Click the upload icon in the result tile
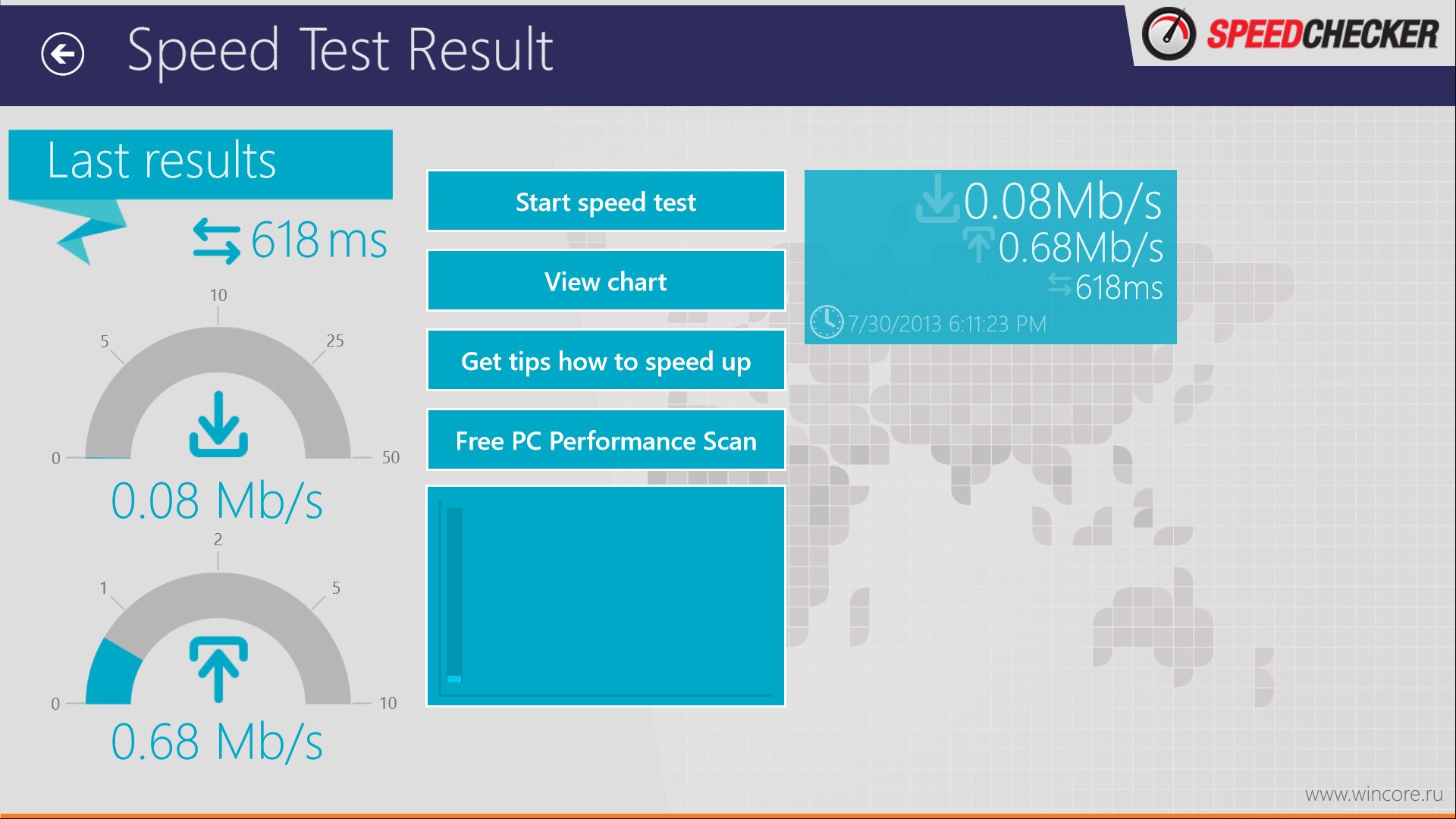Image resolution: width=1456 pixels, height=819 pixels. [x=978, y=244]
